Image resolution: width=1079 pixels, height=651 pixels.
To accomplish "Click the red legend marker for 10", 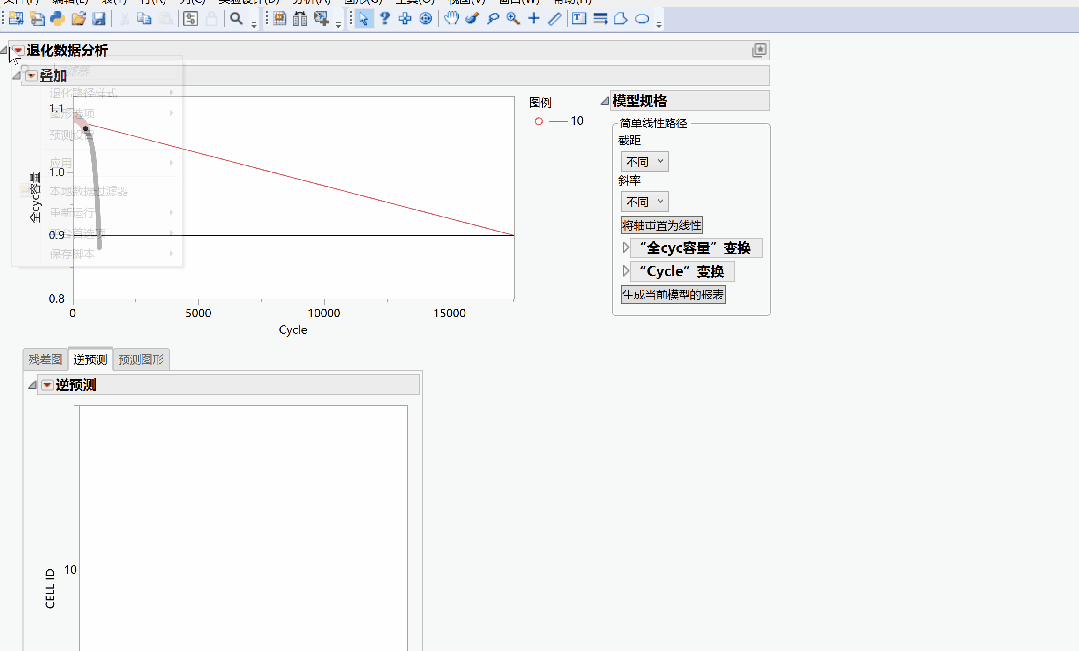I will tap(539, 121).
